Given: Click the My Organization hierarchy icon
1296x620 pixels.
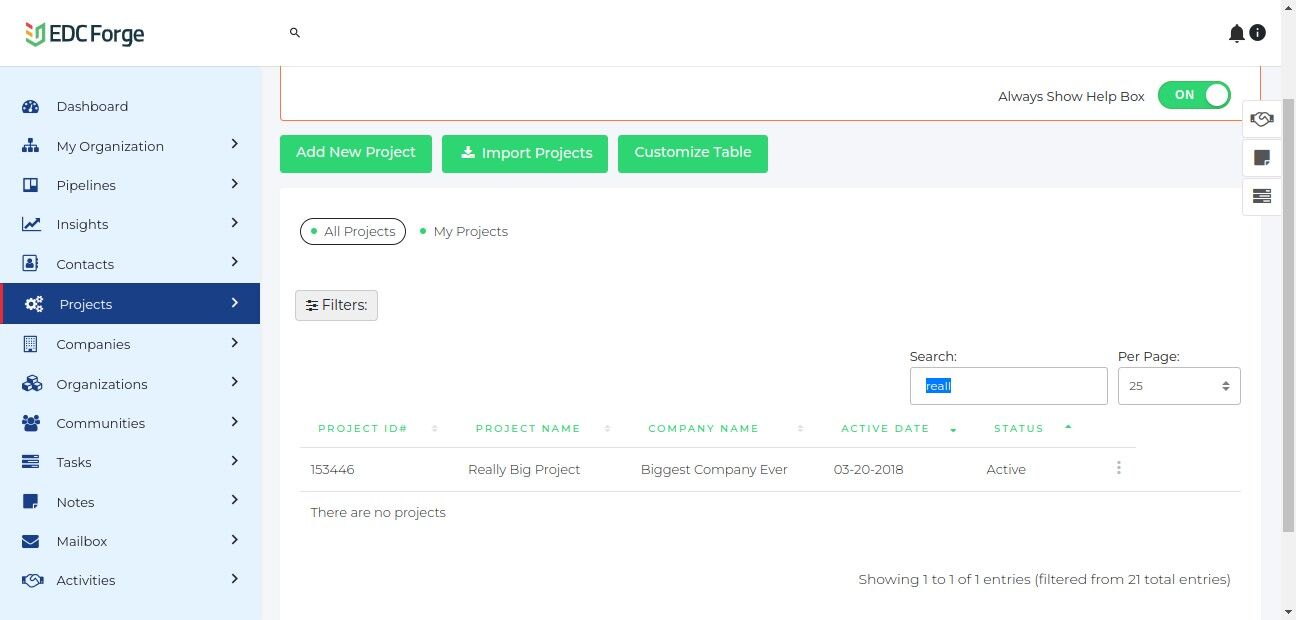Looking at the screenshot, I should click(x=30, y=146).
